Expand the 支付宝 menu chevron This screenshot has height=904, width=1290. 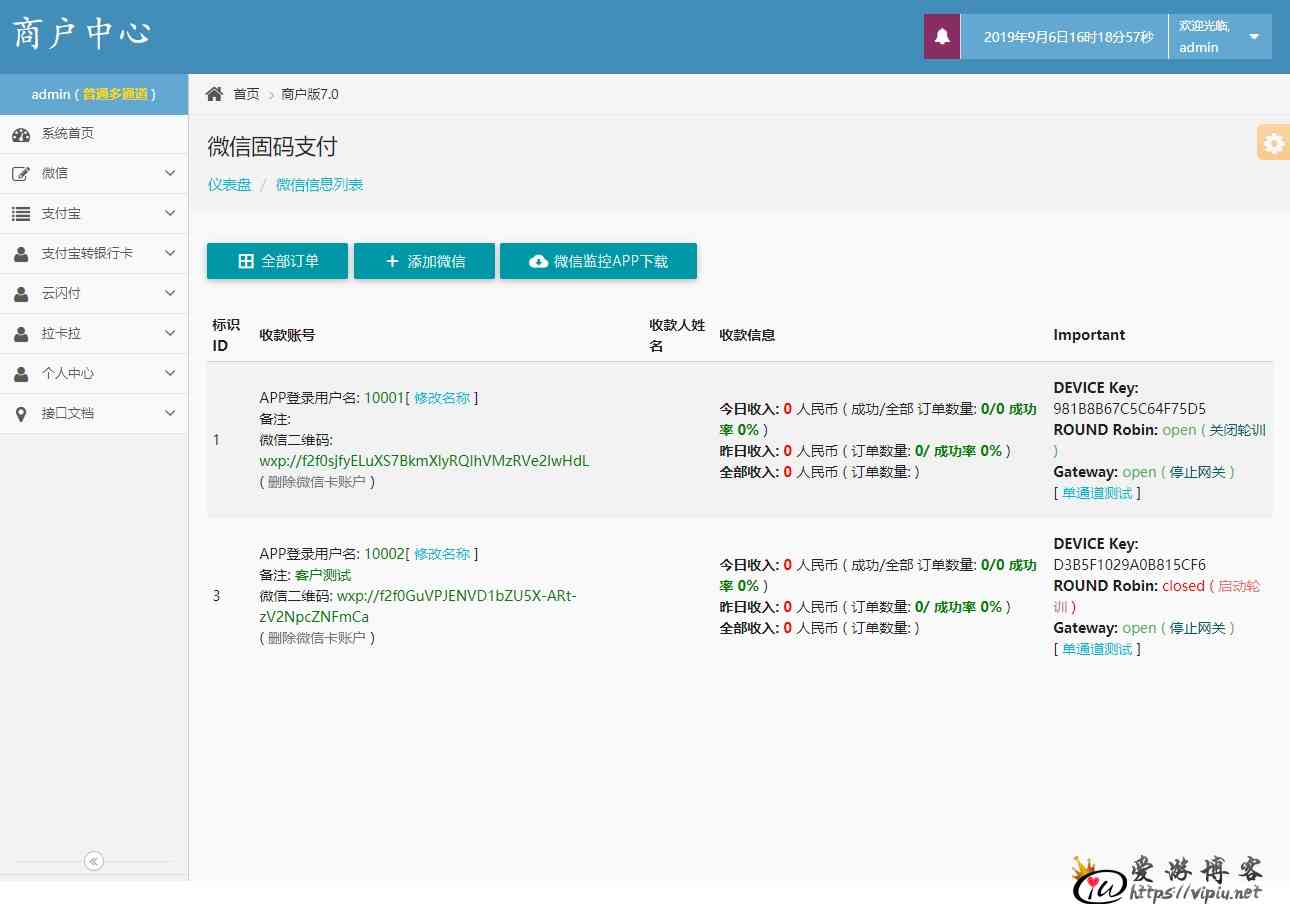pos(170,213)
